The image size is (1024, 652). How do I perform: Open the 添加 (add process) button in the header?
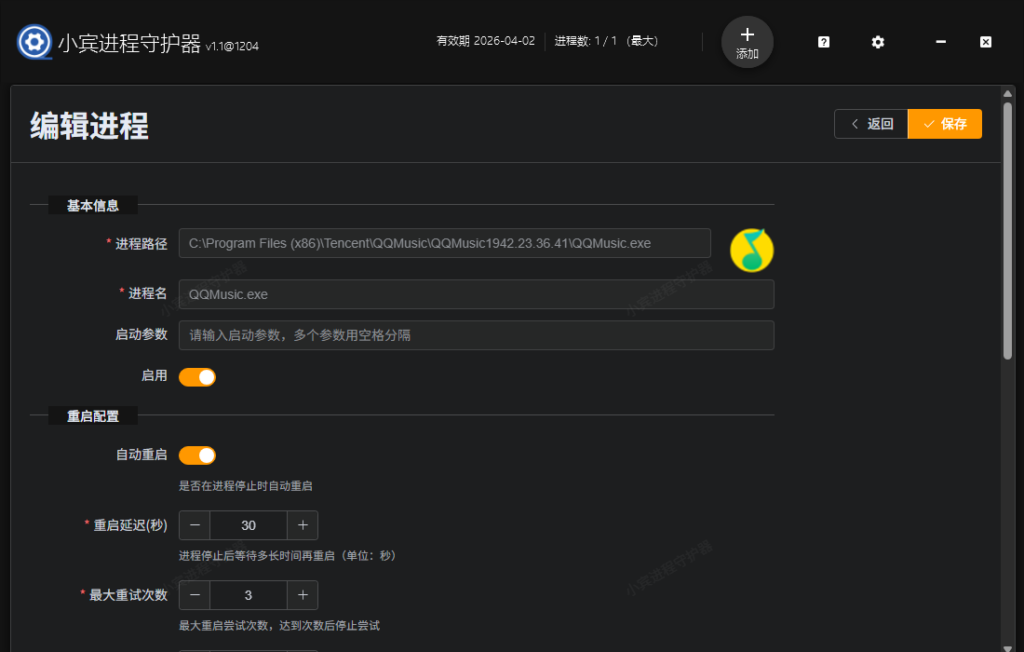[x=747, y=42]
